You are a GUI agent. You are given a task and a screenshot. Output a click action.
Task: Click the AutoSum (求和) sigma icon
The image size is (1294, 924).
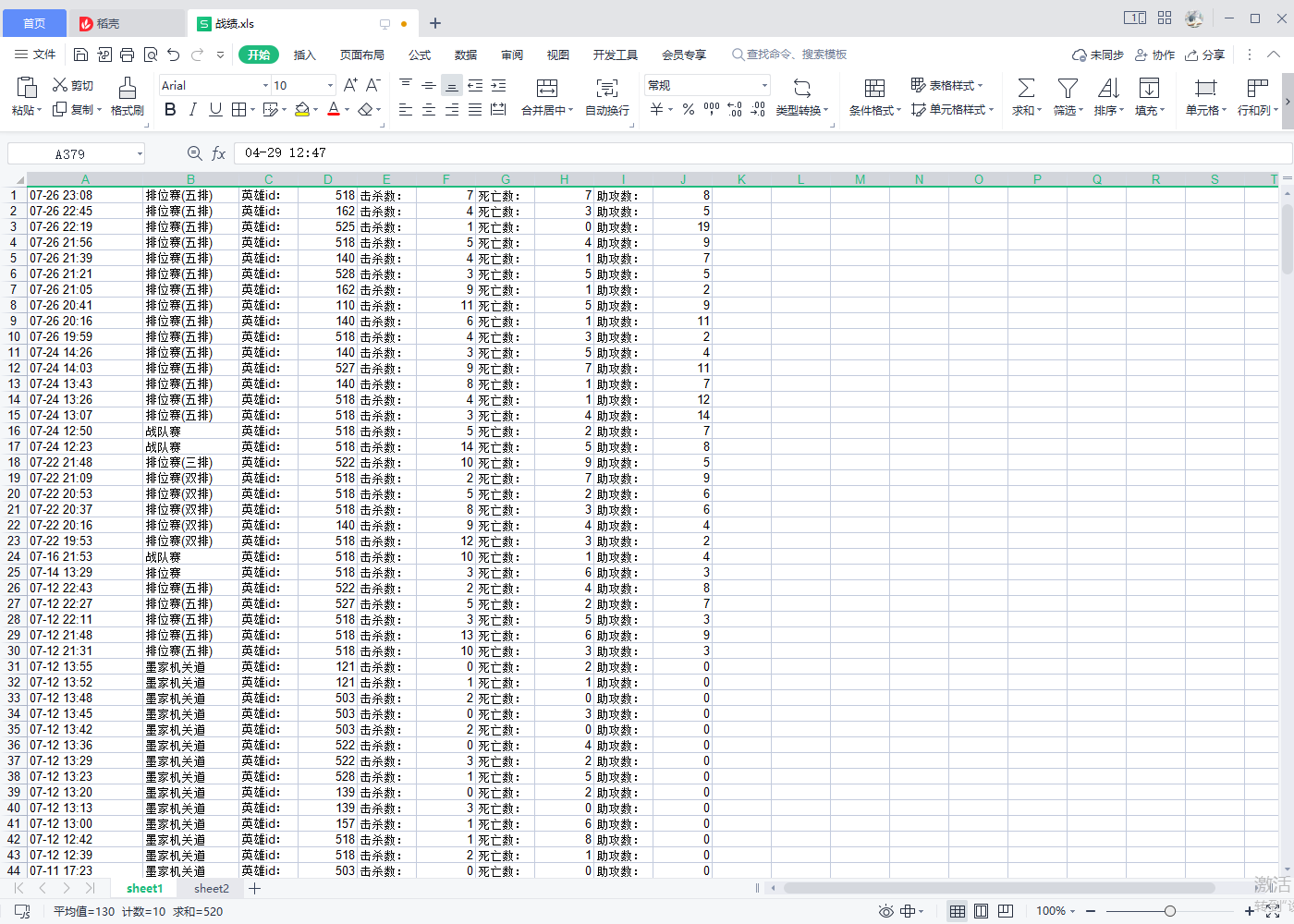coord(1026,88)
